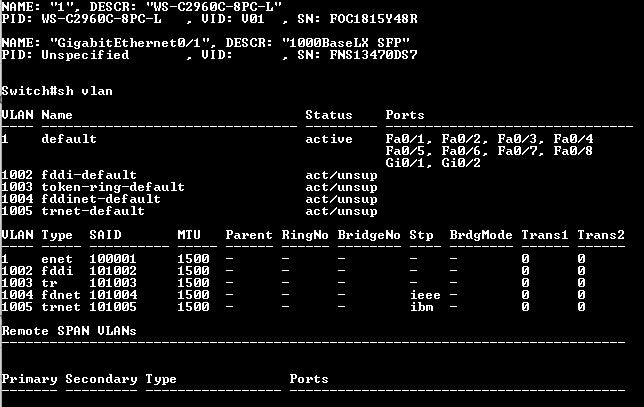Screen dimensions: 644x407
Task: Click port Fa0/8 in VLAN list
Action: coord(573,151)
